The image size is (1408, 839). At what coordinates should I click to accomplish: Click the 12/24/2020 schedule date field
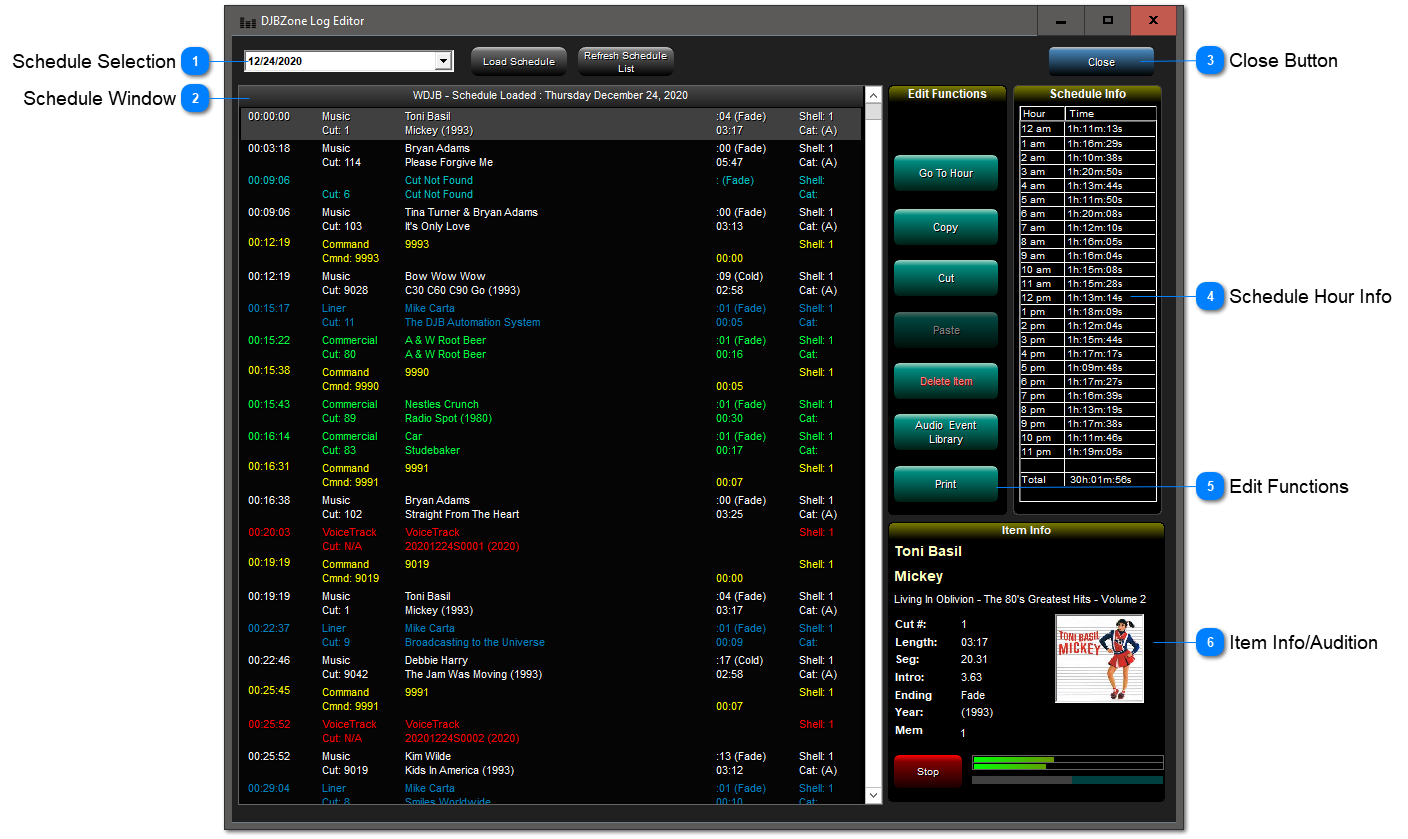coord(340,61)
